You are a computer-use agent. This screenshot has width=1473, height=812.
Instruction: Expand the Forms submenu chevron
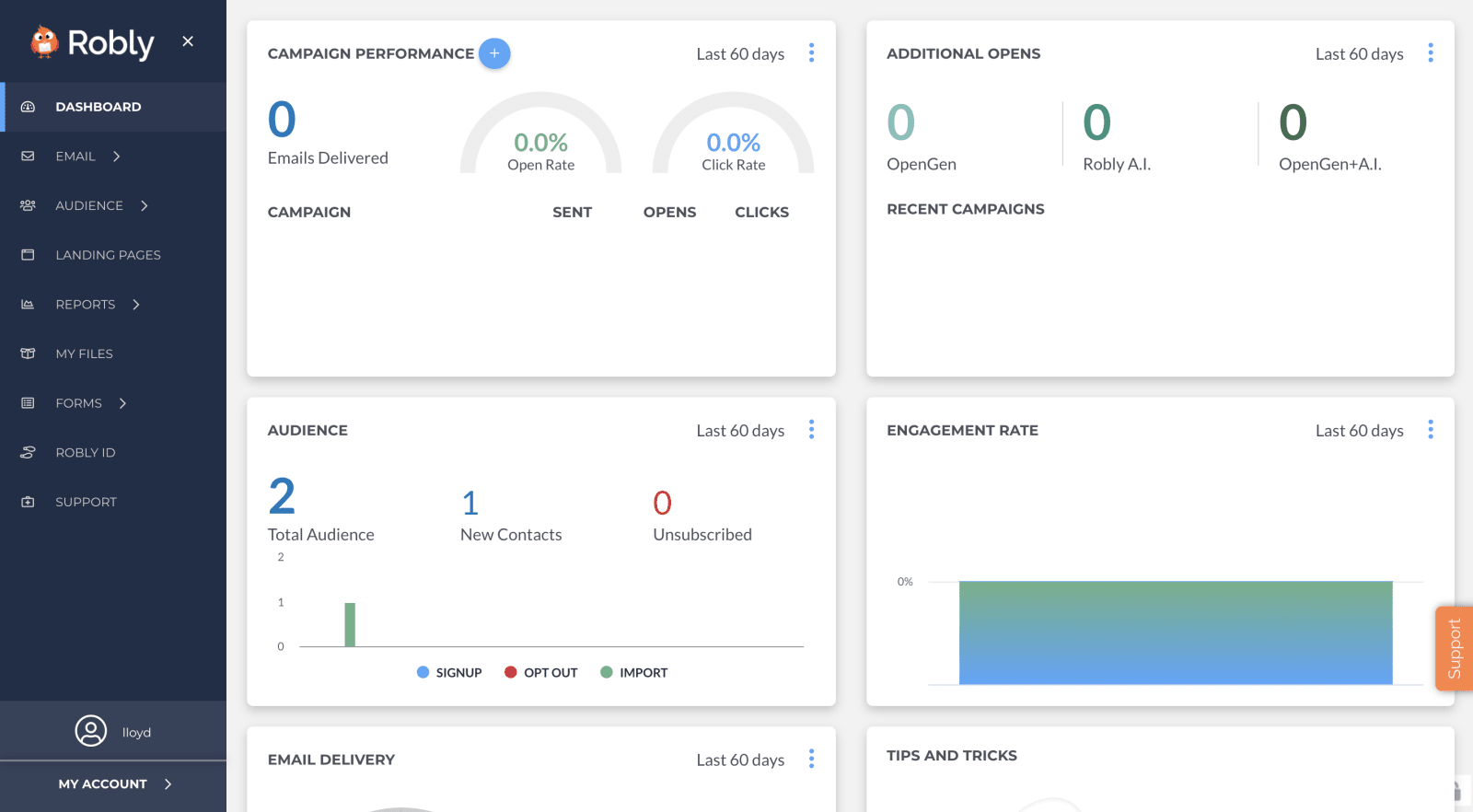click(122, 403)
